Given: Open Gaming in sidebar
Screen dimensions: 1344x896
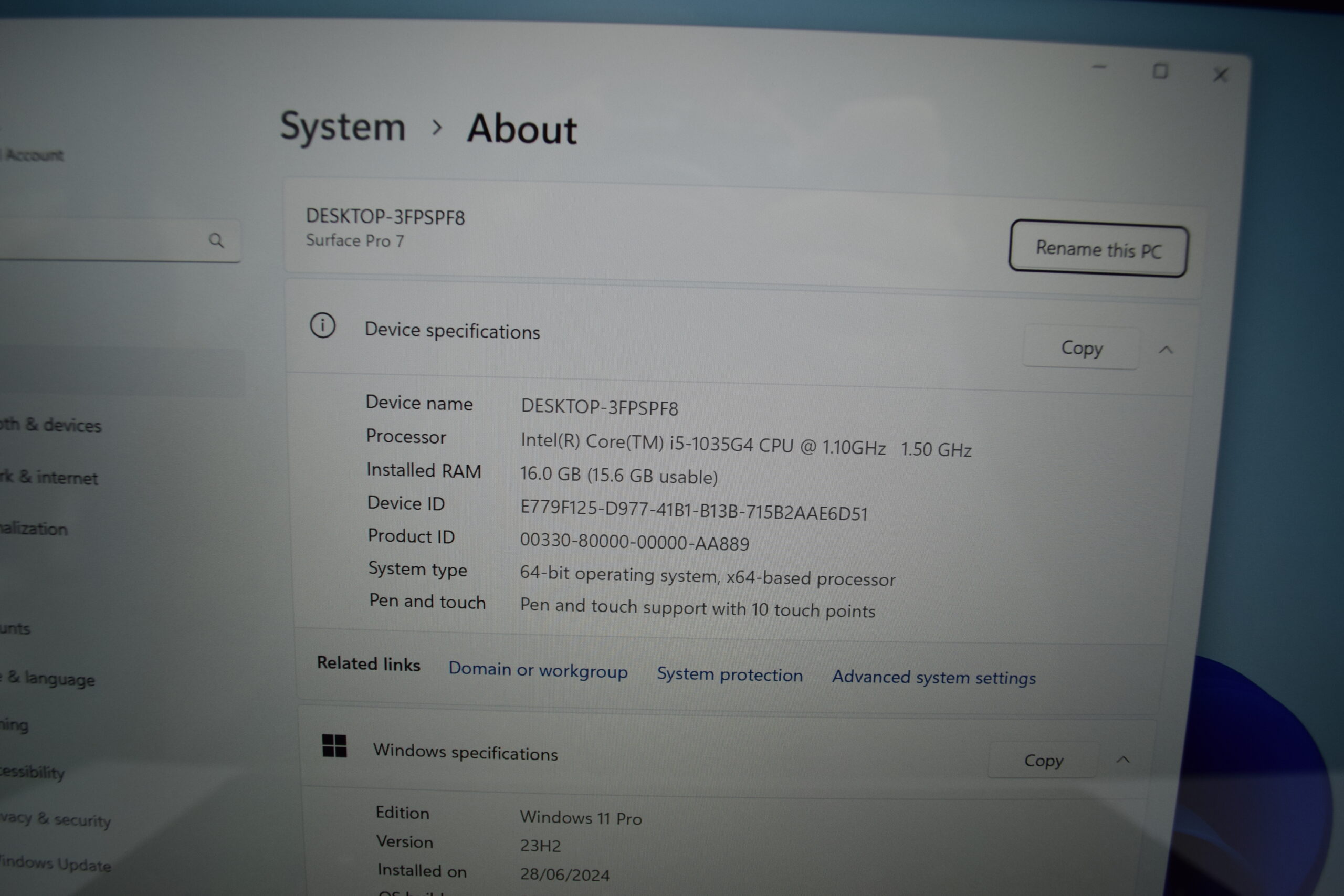Looking at the screenshot, I should tap(14, 725).
